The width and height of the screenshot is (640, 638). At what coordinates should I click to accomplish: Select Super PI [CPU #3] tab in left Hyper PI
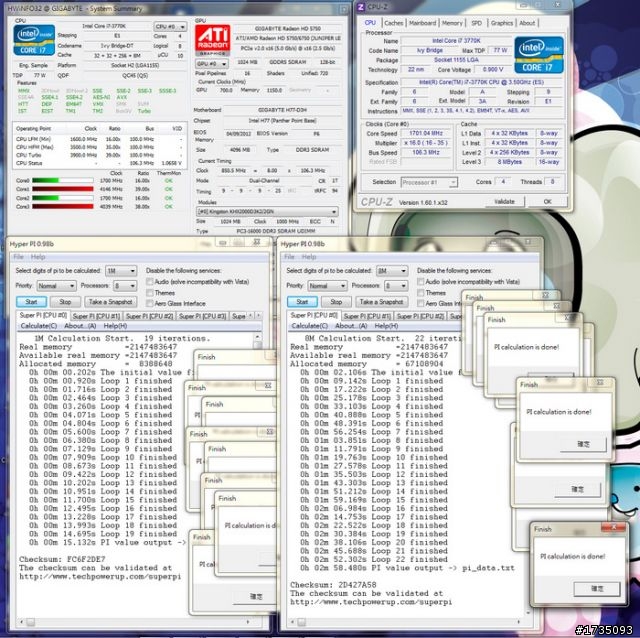point(202,316)
